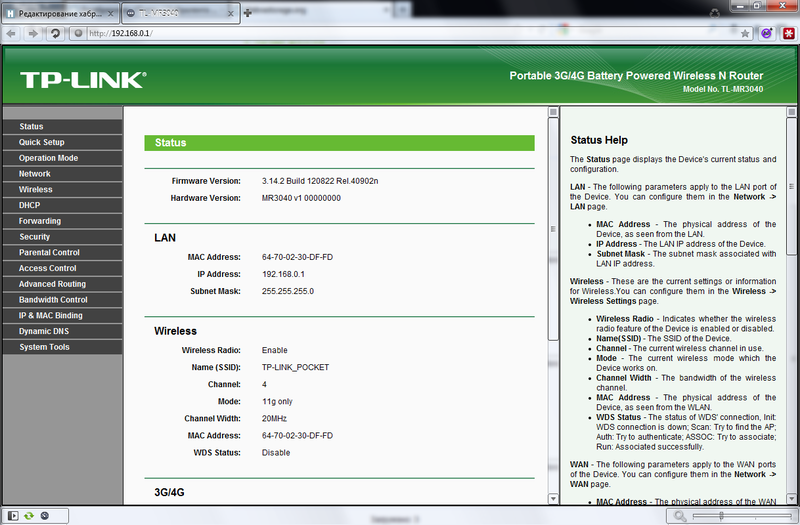Click the site info globe icon

click(x=78, y=34)
